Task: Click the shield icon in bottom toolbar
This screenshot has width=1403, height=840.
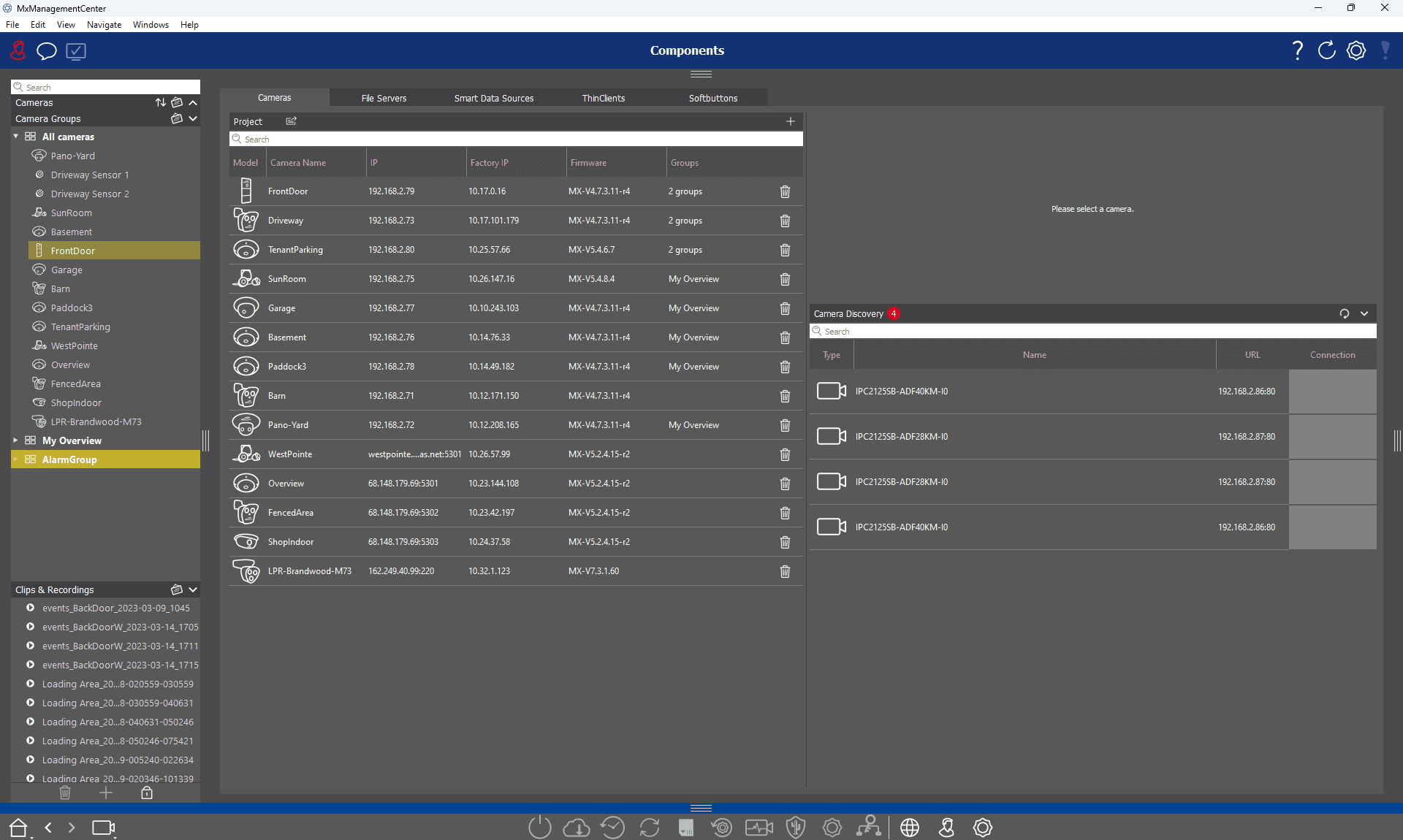Action: 796,827
